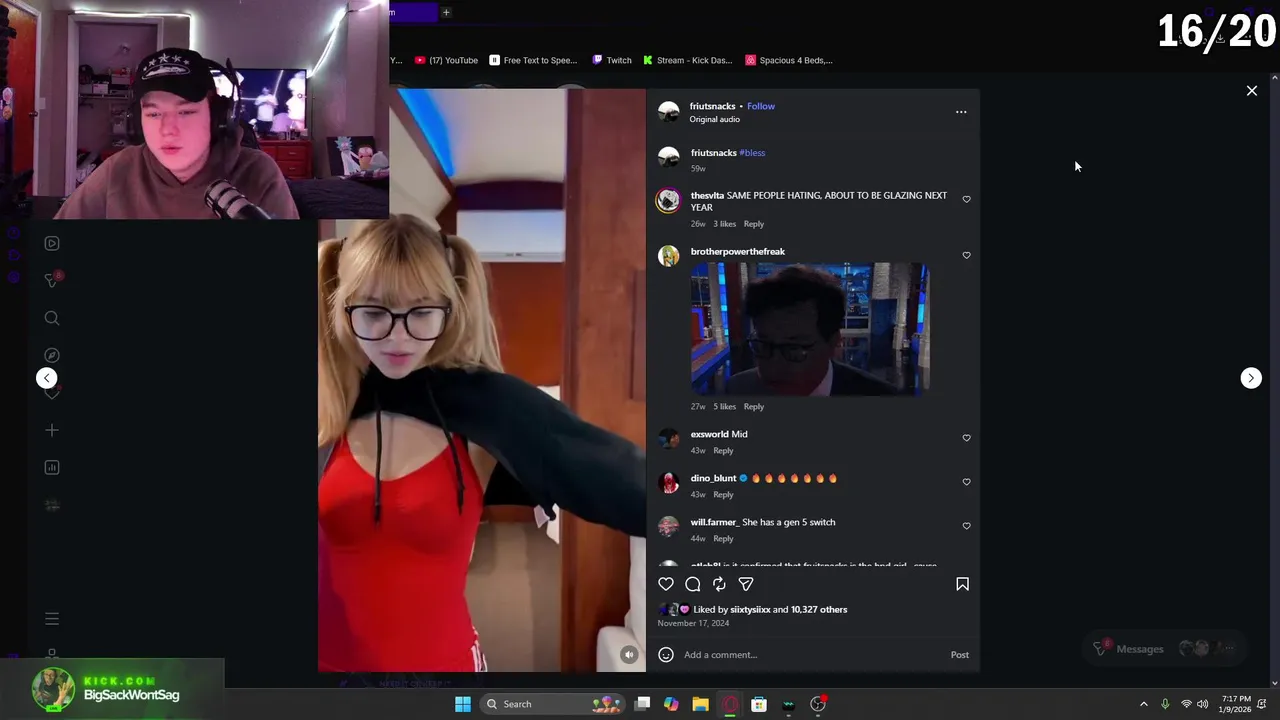Follow fruitsnacks via Follow link
Image resolution: width=1280 pixels, height=720 pixels.
pyautogui.click(x=761, y=106)
